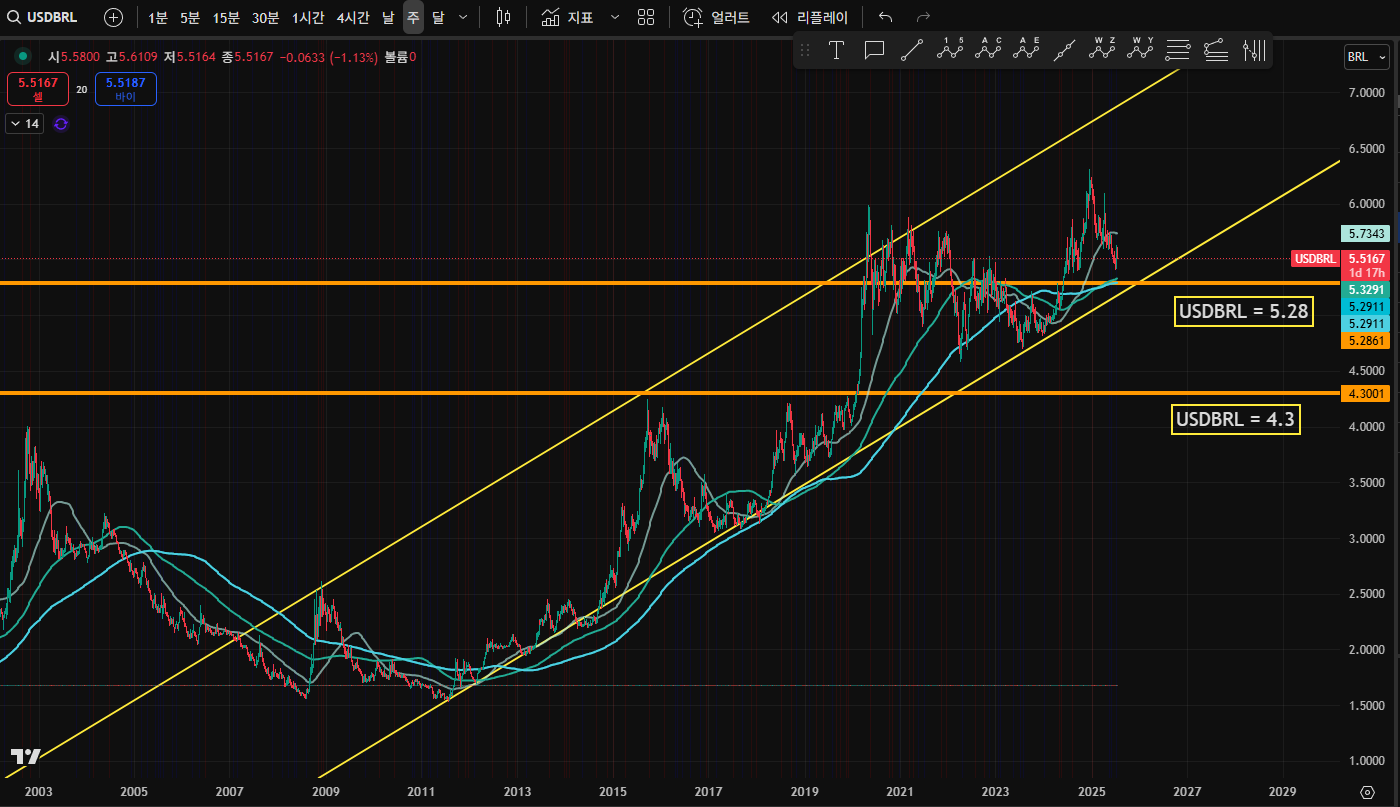Click the undo arrow
The image size is (1400, 807).
click(x=885, y=17)
